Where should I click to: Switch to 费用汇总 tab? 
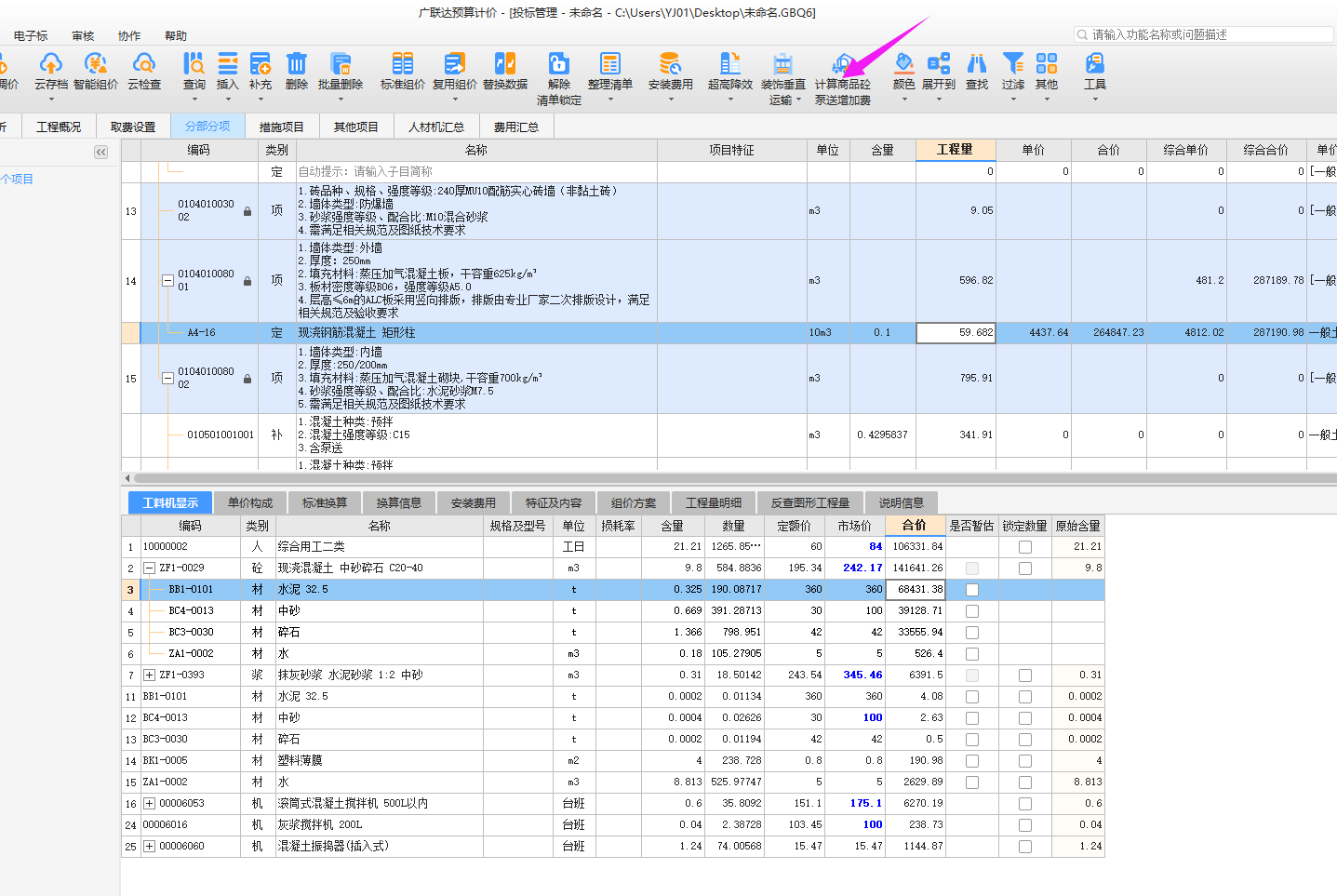click(x=516, y=127)
